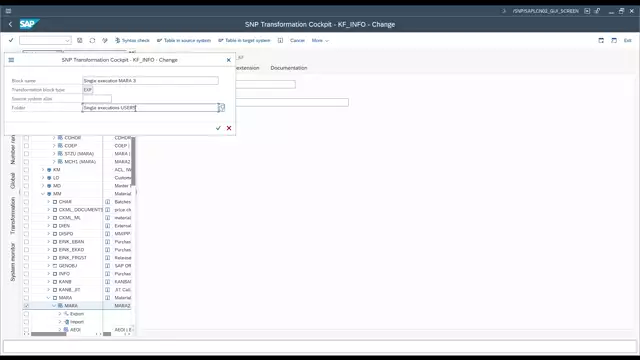
Task: Click the title bar icon next to /SNP/SAPLCN02_GUI_SCREEN
Action: (x=587, y=11)
